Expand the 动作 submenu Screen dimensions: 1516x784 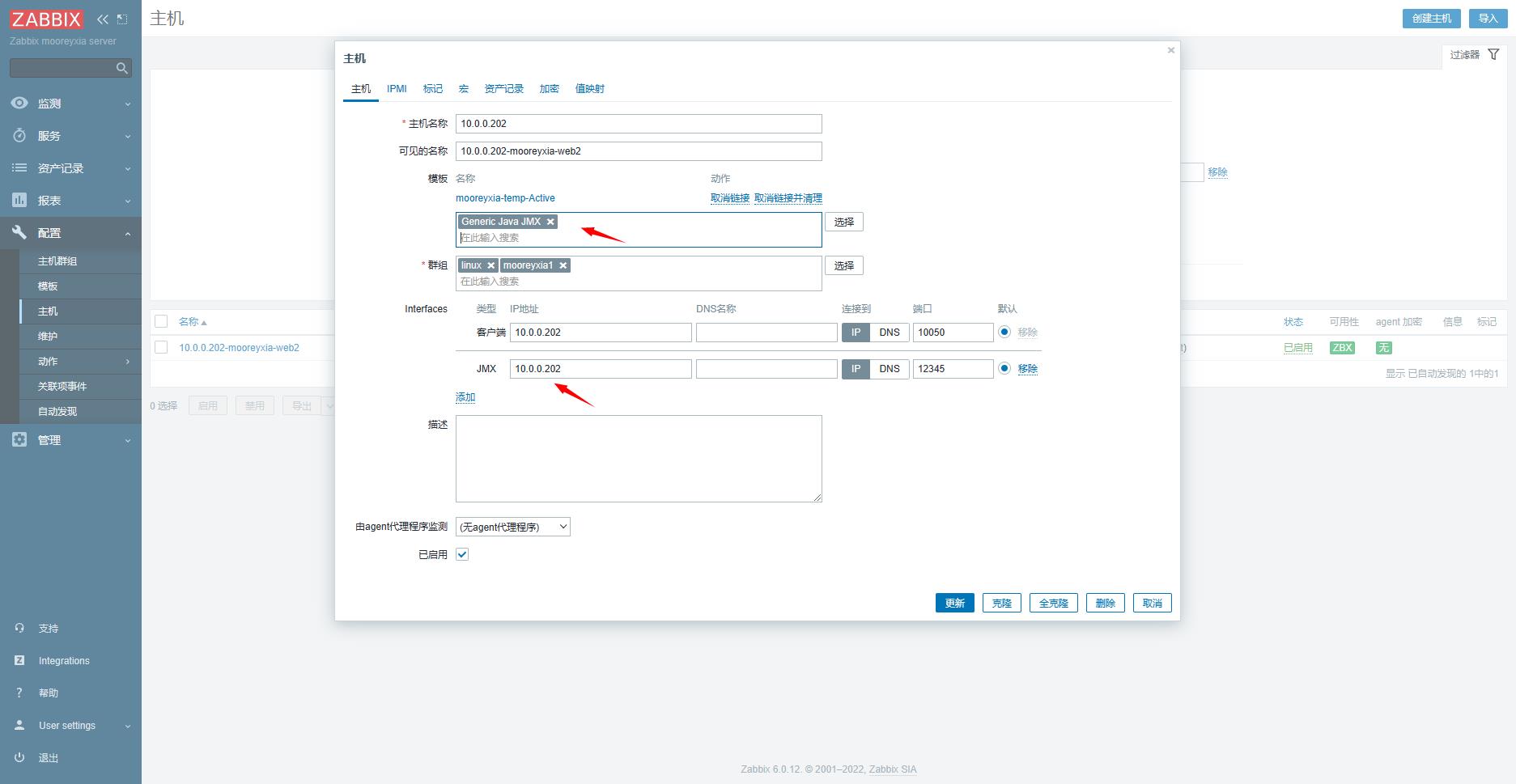click(128, 361)
